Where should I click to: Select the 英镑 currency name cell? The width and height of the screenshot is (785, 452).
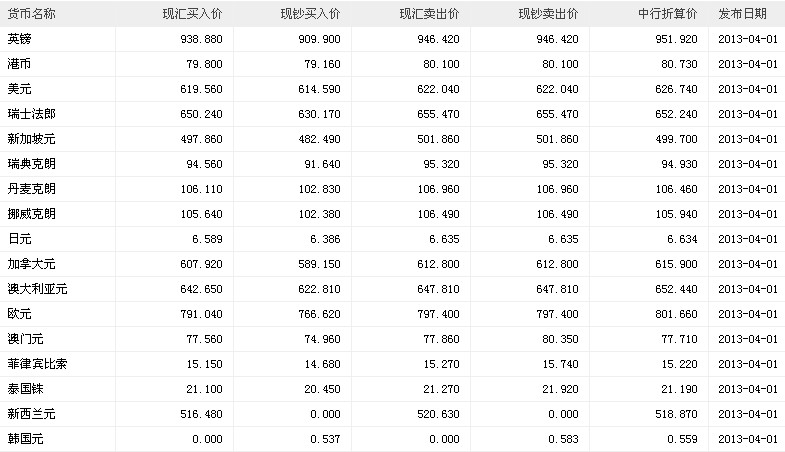click(x=20, y=39)
